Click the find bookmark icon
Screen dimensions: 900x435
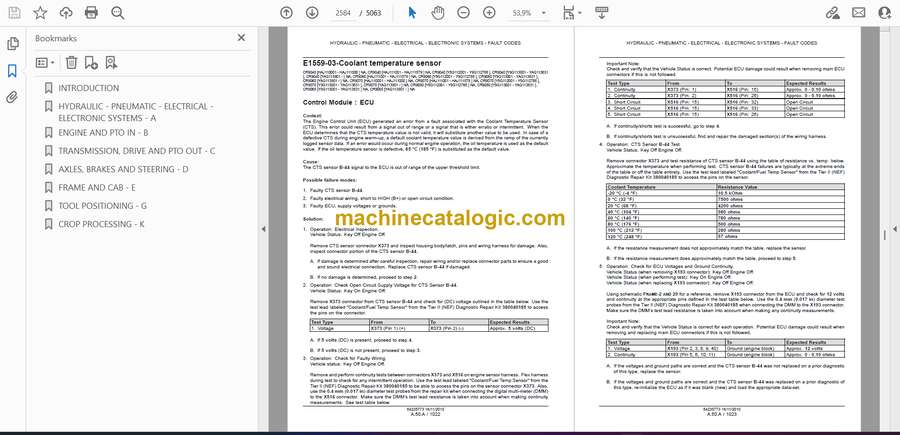tap(111, 63)
